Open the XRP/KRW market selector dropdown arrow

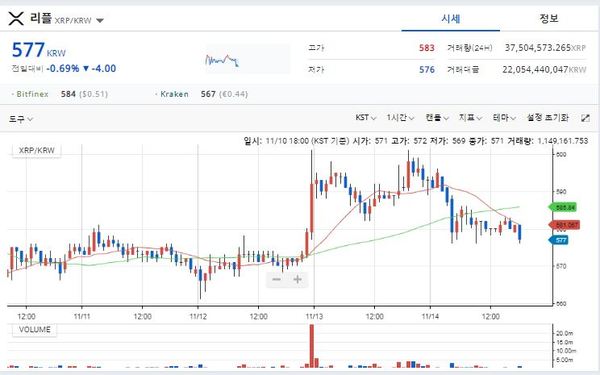pos(100,20)
